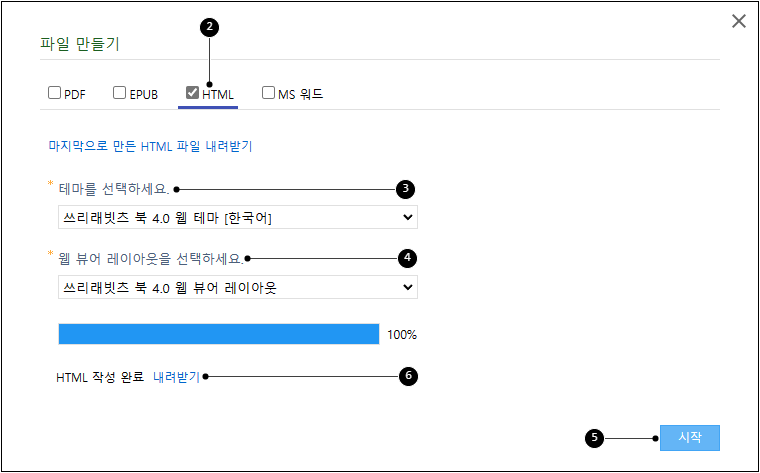The height and width of the screenshot is (473, 760).
Task: Select the EPUB tab label
Action: click(143, 95)
